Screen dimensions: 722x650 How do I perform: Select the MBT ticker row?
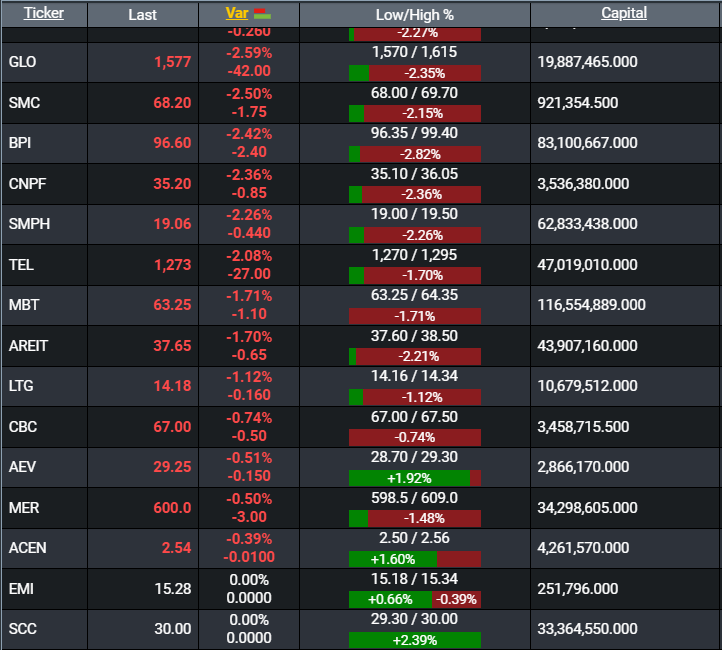[x=361, y=305]
